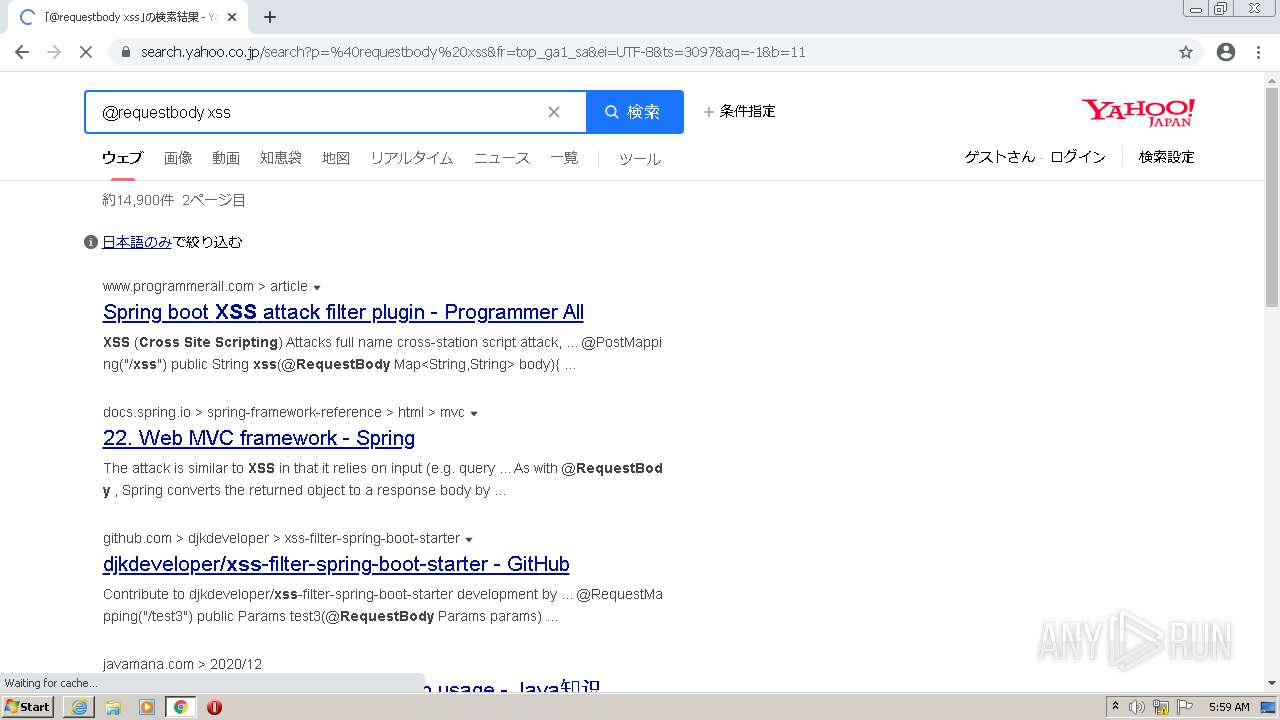Click the javamana.com > 2020/12 breadcrumb
The width and height of the screenshot is (1280, 720).
(x=182, y=664)
